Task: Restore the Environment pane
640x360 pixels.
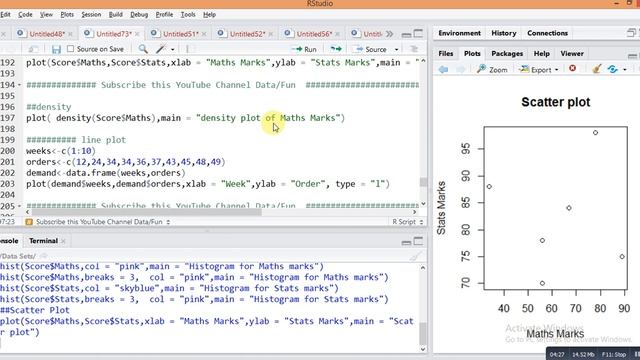Action: click(x=631, y=33)
